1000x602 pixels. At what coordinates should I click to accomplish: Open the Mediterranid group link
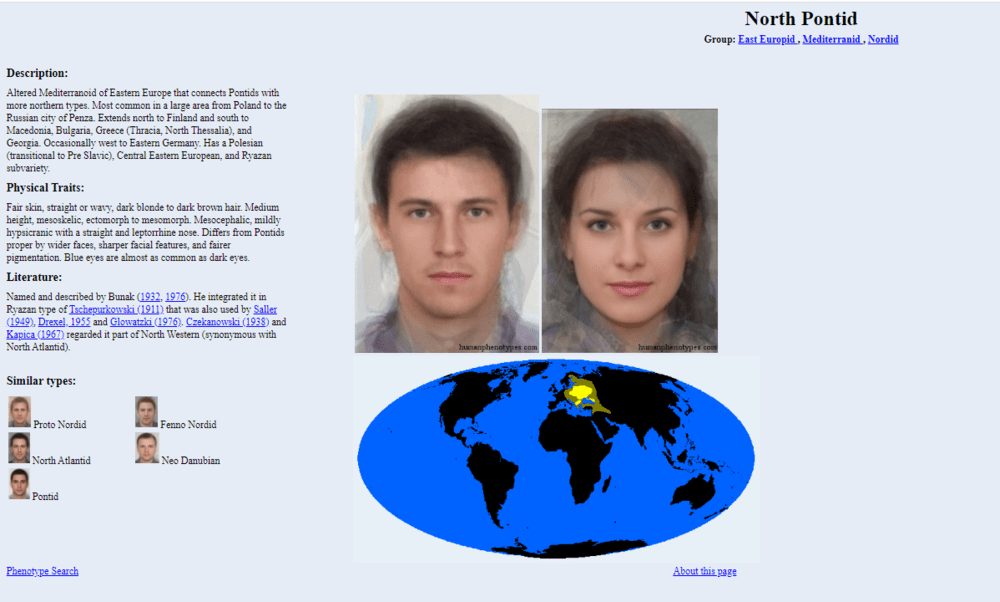click(832, 39)
